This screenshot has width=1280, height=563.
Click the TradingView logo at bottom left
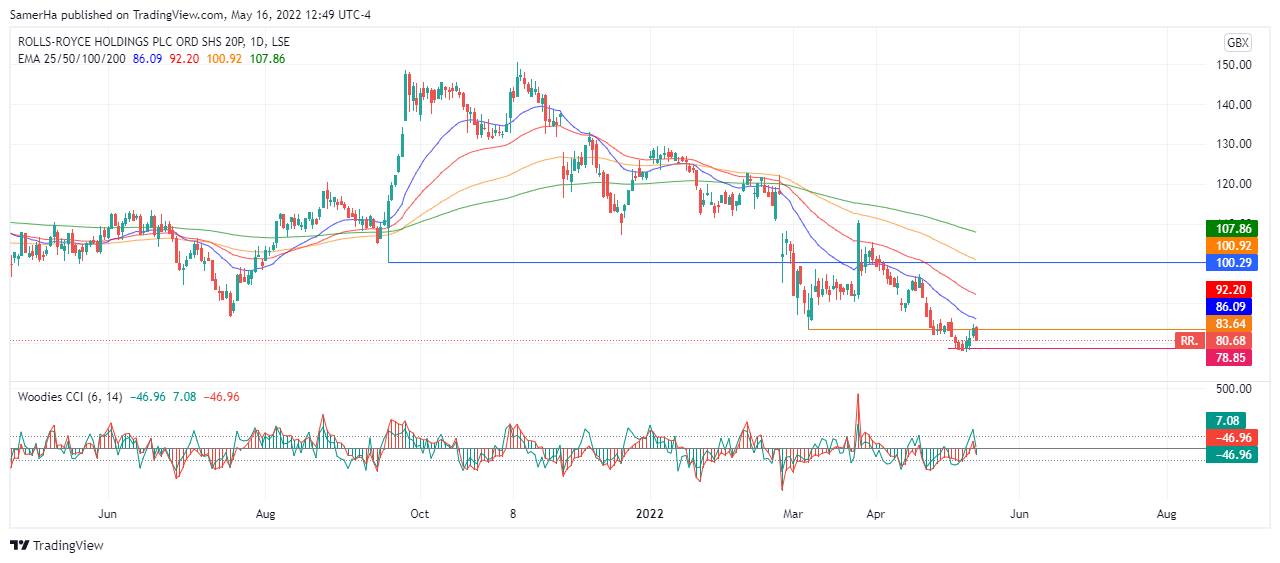57,545
